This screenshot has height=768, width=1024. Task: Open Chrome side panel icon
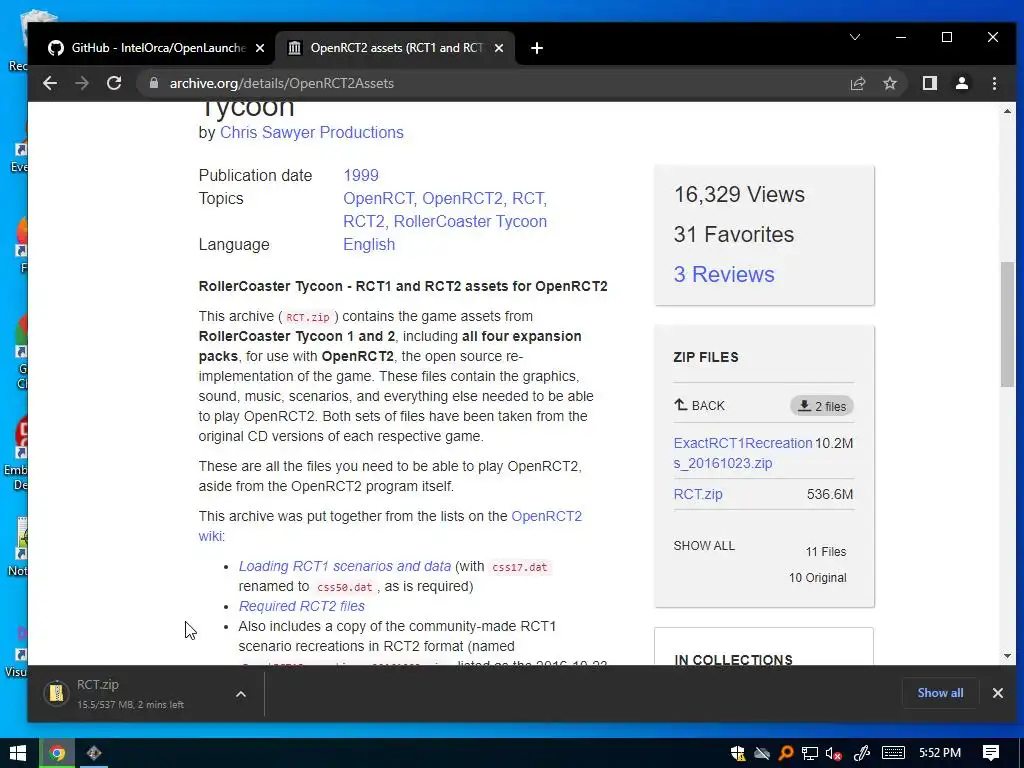pyautogui.click(x=929, y=83)
